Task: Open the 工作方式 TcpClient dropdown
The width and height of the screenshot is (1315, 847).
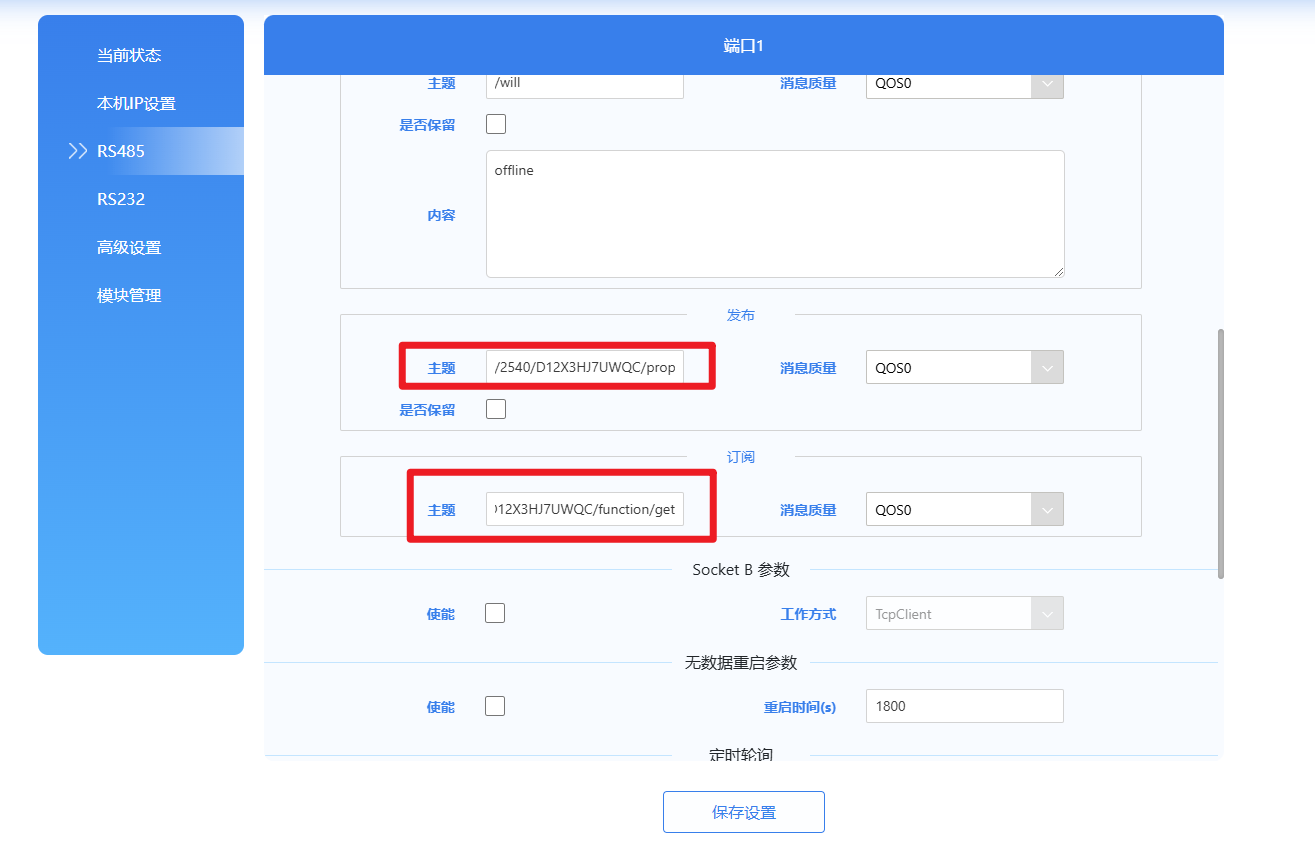Action: pyautogui.click(x=964, y=613)
